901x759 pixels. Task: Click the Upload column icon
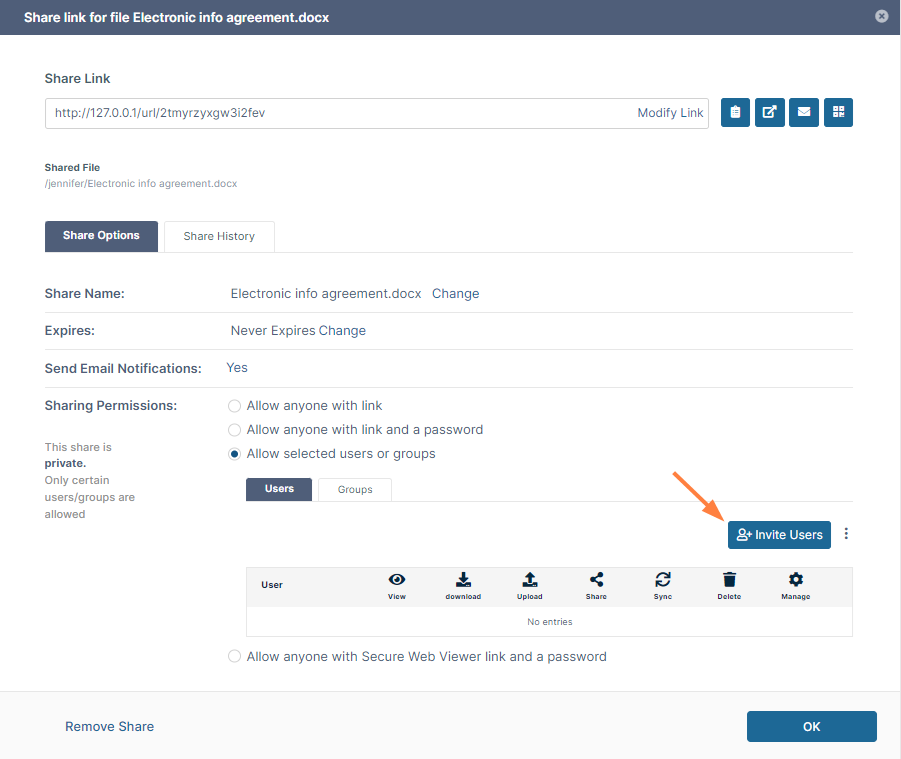click(530, 580)
